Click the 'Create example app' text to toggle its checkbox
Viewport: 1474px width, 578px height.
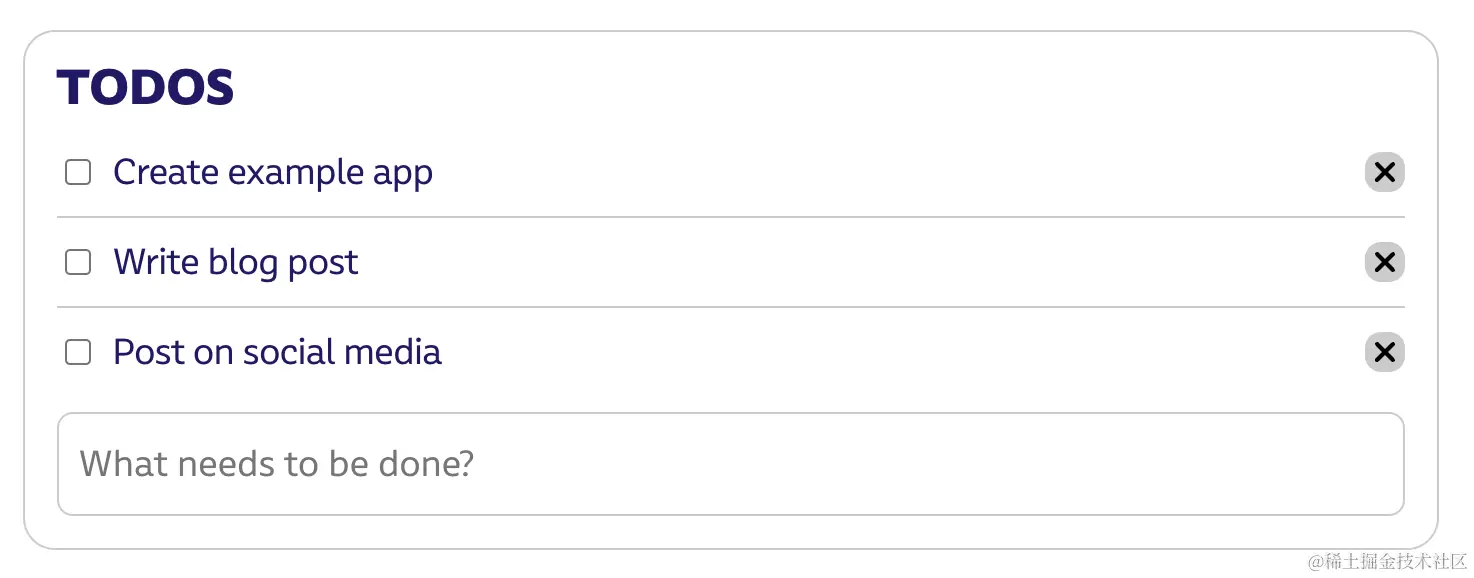click(x=273, y=172)
